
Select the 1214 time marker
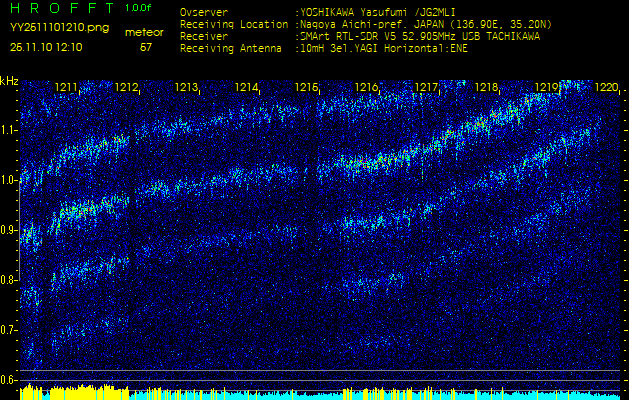click(x=246, y=88)
